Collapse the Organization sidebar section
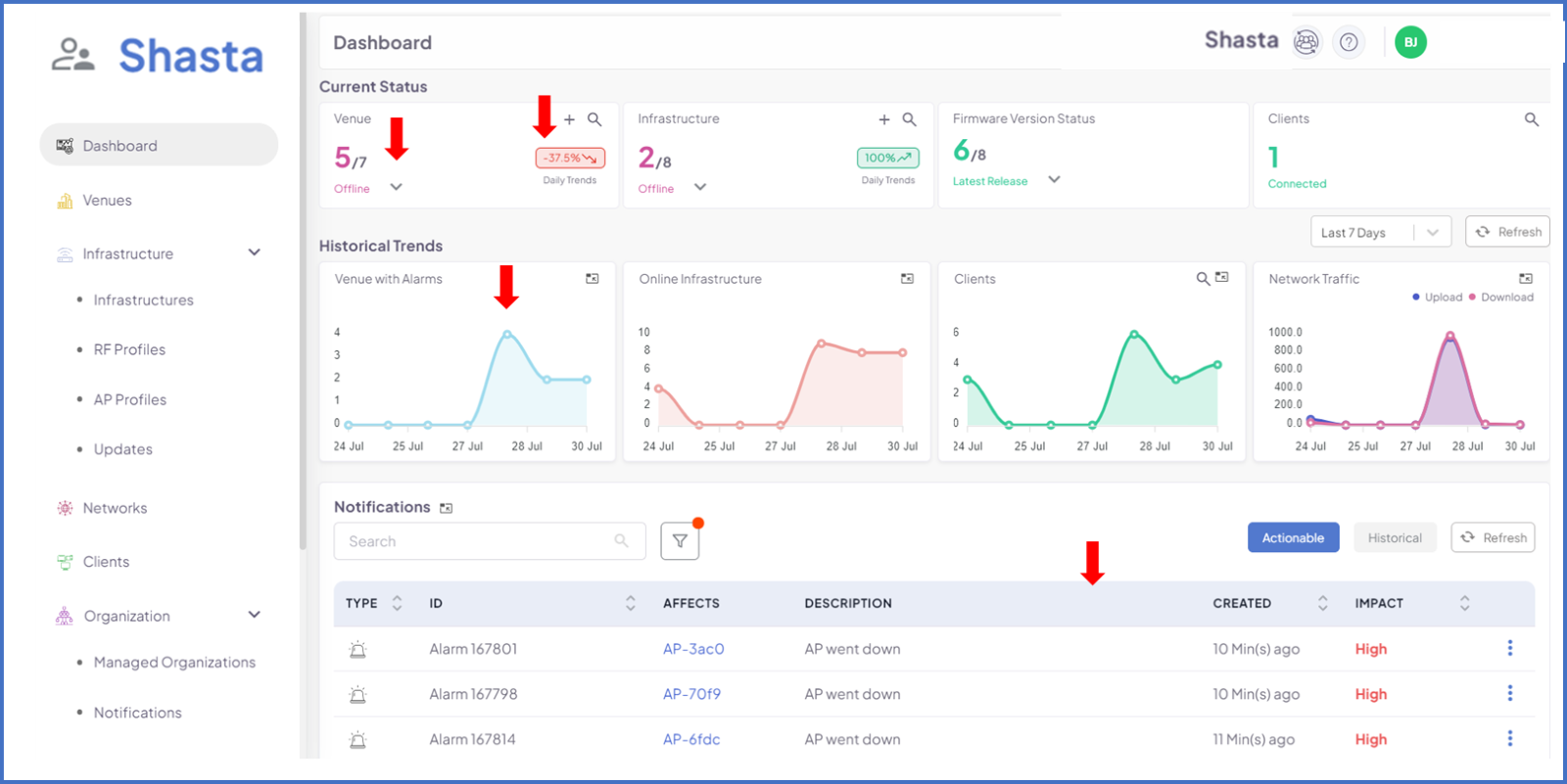This screenshot has width=1567, height=784. (x=255, y=615)
